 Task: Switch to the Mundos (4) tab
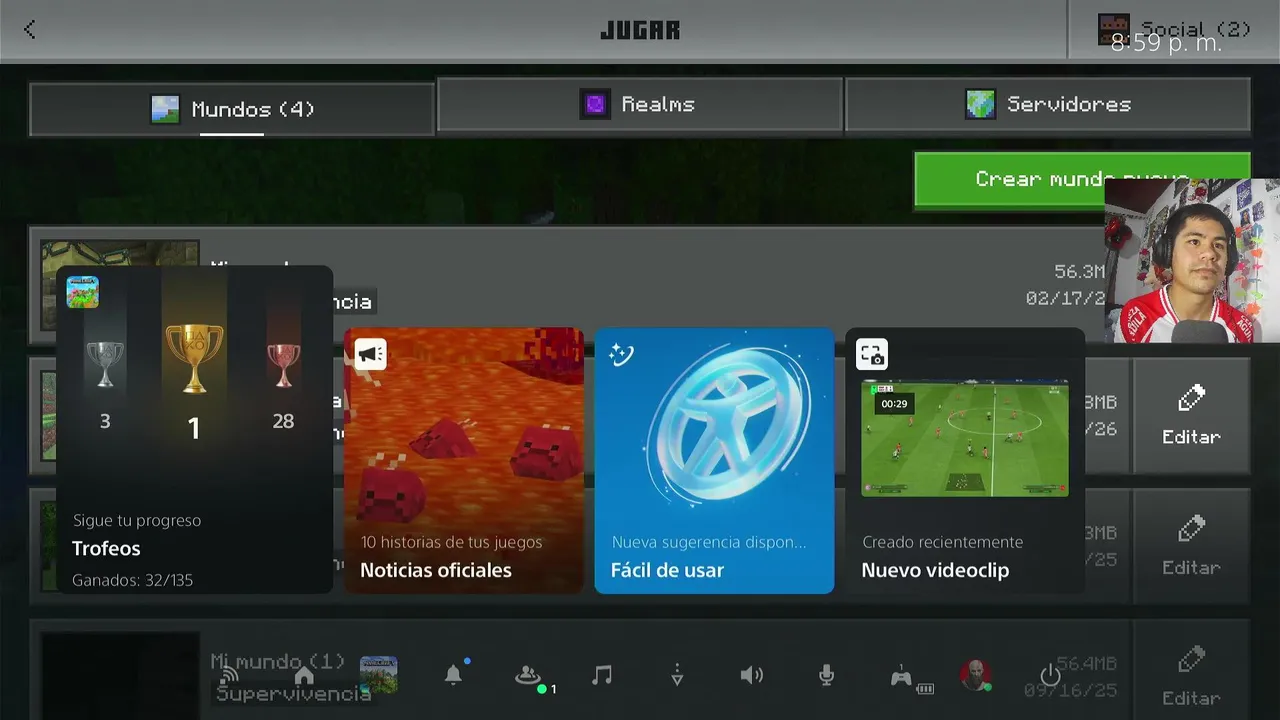(x=232, y=109)
